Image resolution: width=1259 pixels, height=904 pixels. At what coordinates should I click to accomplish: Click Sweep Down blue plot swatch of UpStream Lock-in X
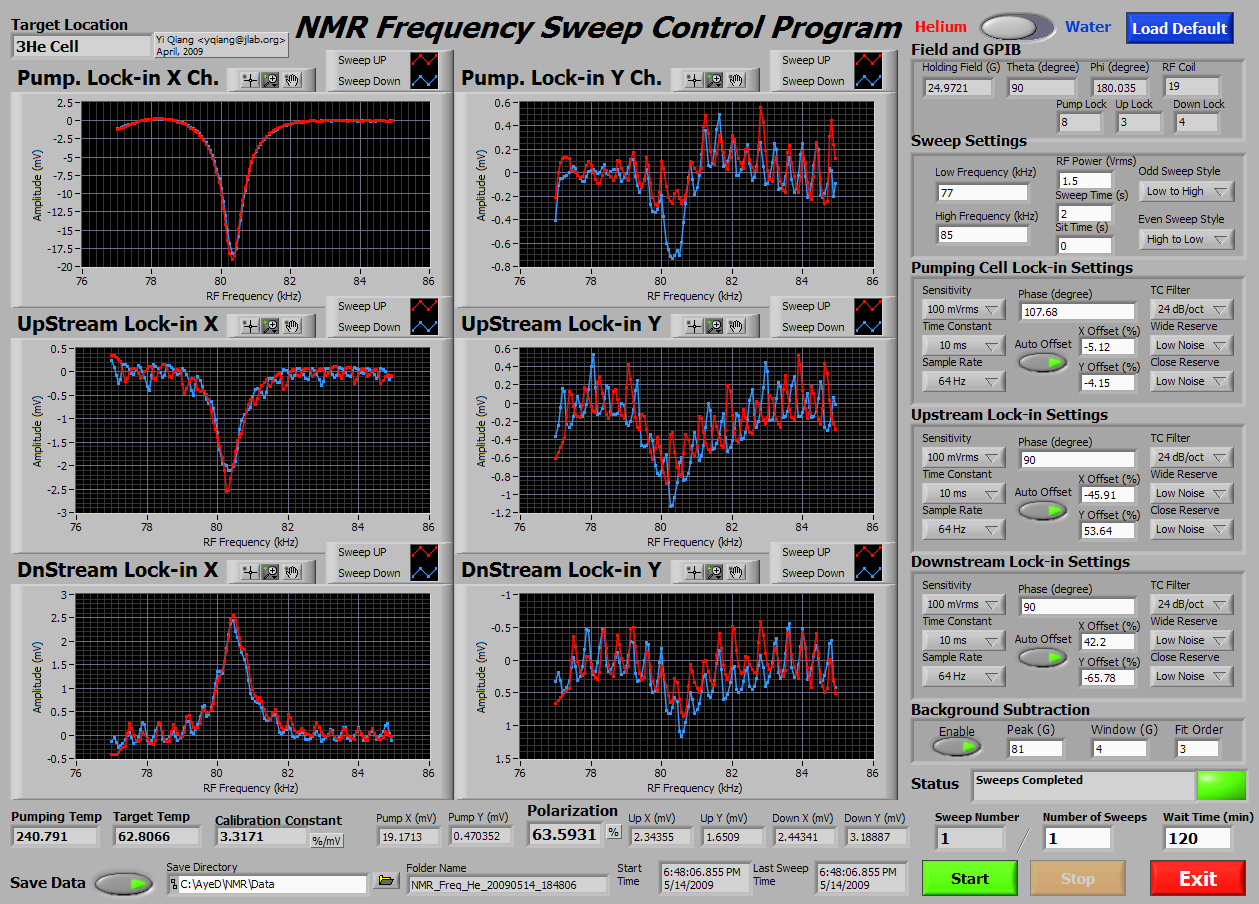[426, 327]
